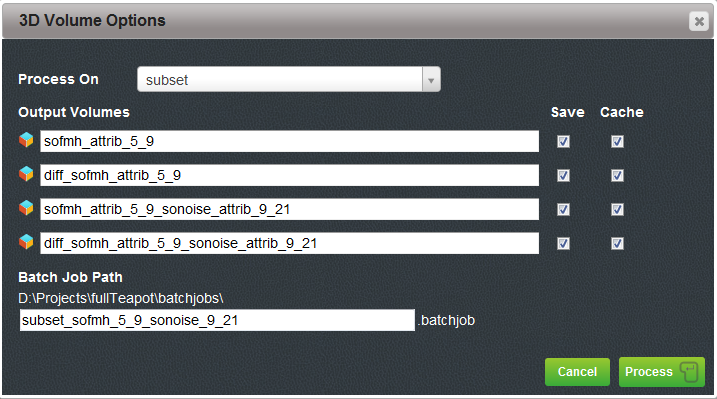Close the 3D Volume Options dialog

[x=699, y=21]
